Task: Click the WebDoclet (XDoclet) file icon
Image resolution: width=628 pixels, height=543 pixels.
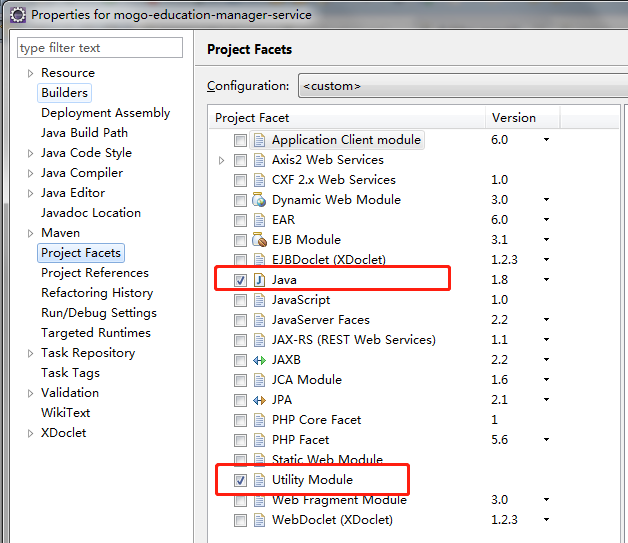Action: [x=259, y=520]
